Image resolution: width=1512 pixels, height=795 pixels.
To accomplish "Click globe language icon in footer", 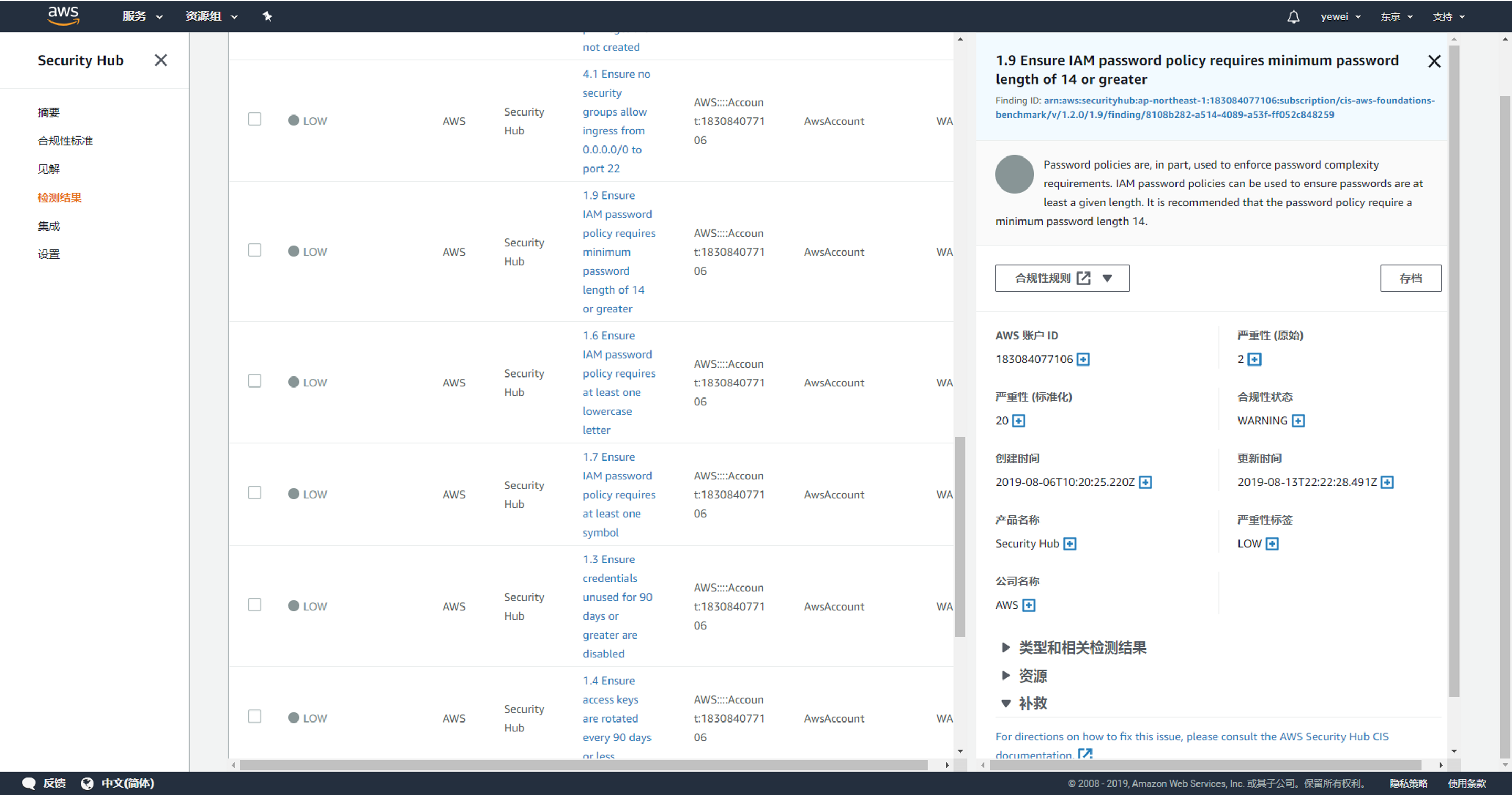I will coord(88,783).
